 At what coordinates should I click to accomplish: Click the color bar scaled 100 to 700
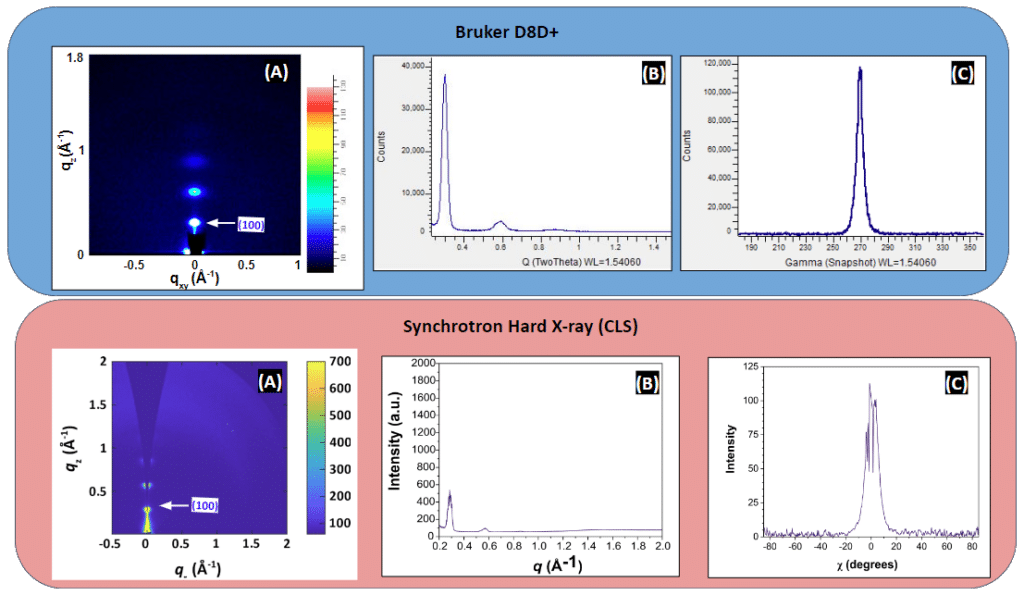(316, 447)
